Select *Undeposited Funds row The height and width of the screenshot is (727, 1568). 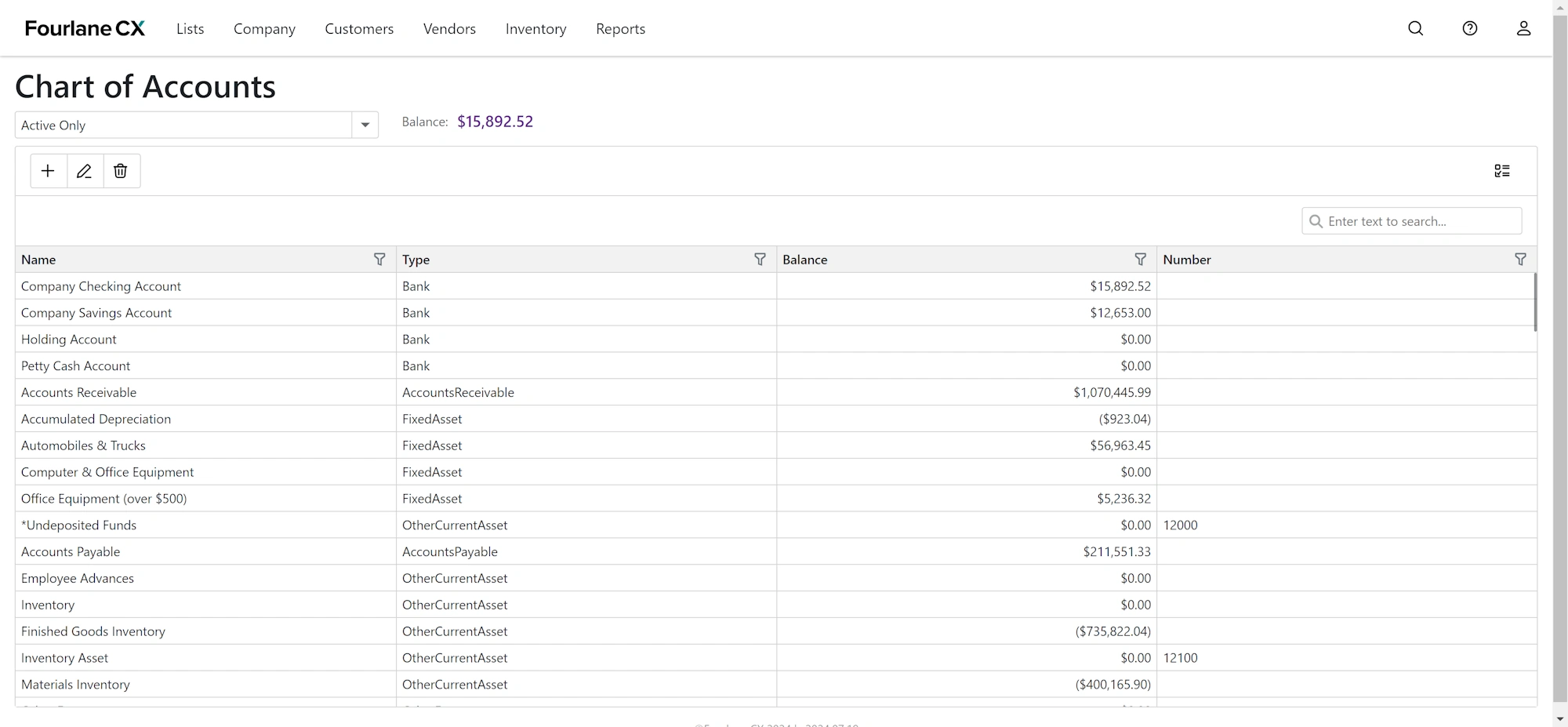(x=776, y=525)
